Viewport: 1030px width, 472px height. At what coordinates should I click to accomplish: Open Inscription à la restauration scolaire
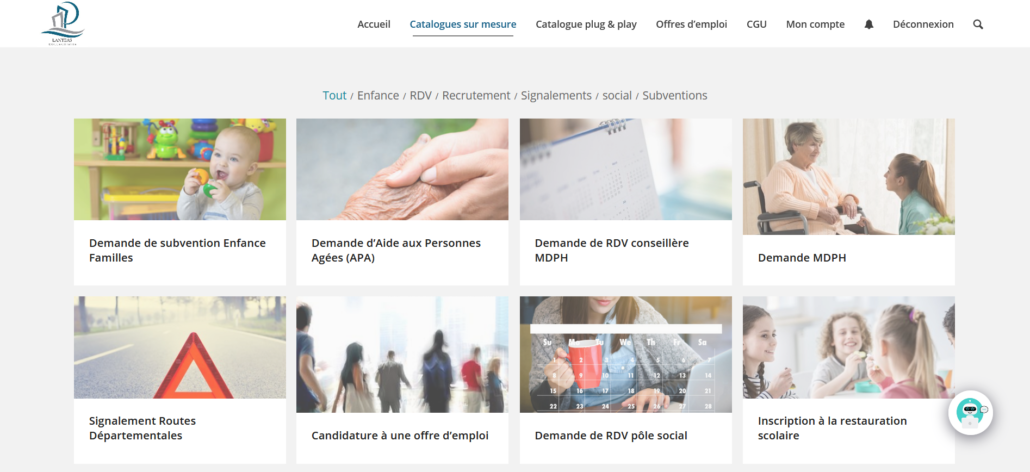[832, 428]
